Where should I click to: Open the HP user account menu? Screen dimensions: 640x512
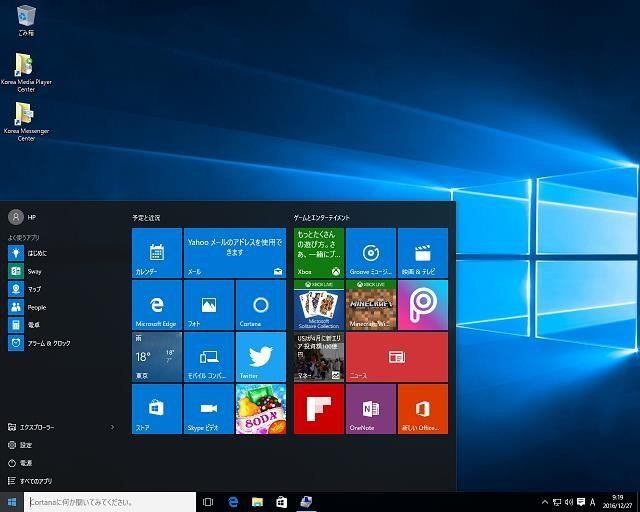point(22,217)
